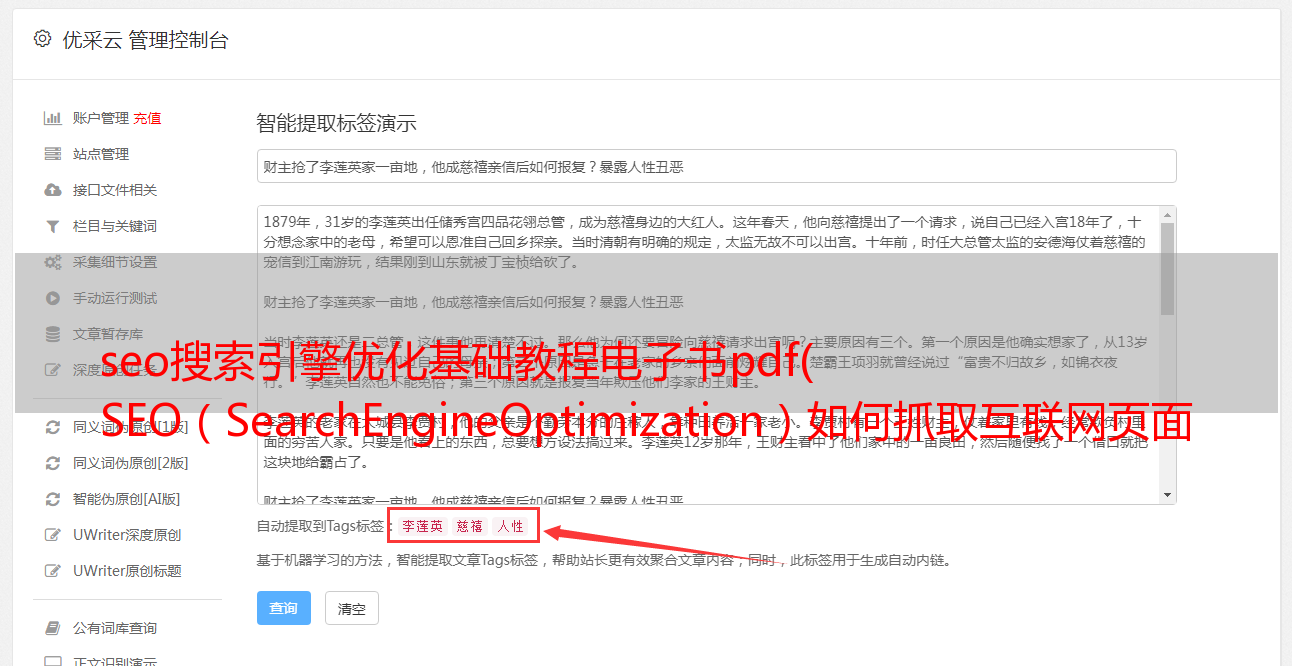
Task: Click the text area scrollbar up arrow
Action: tap(1167, 215)
